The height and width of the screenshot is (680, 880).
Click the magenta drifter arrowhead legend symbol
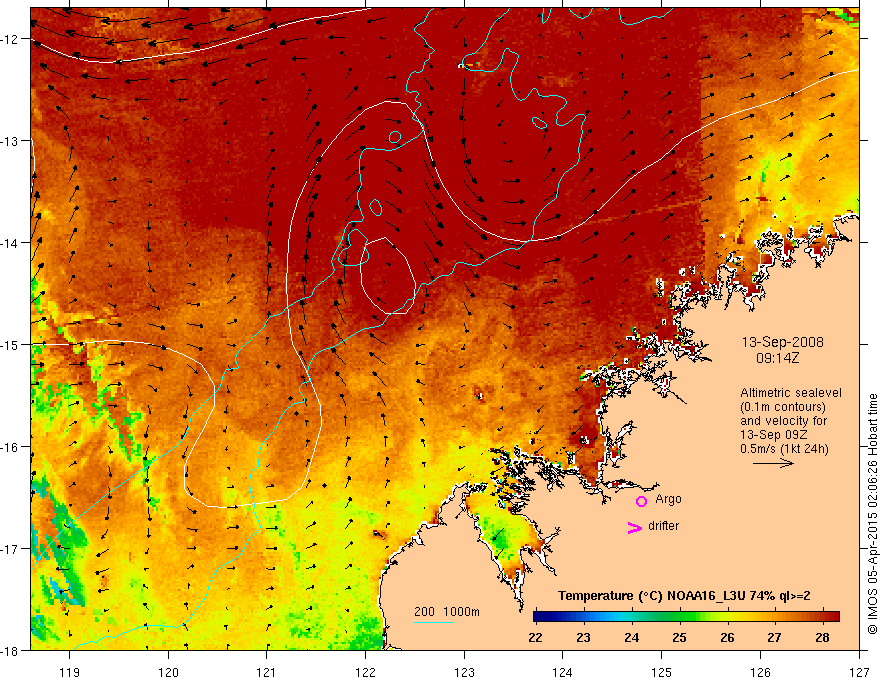pos(635,527)
